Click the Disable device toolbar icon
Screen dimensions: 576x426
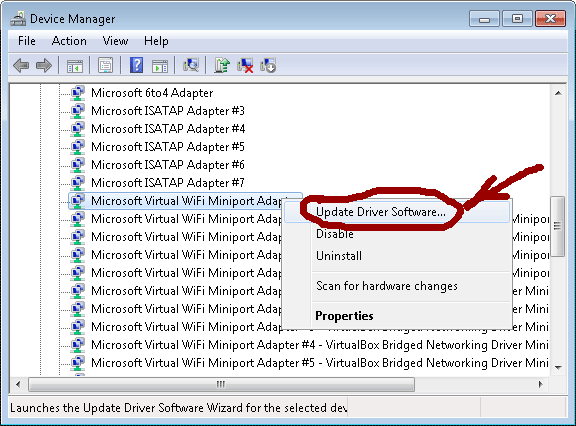(x=268, y=65)
